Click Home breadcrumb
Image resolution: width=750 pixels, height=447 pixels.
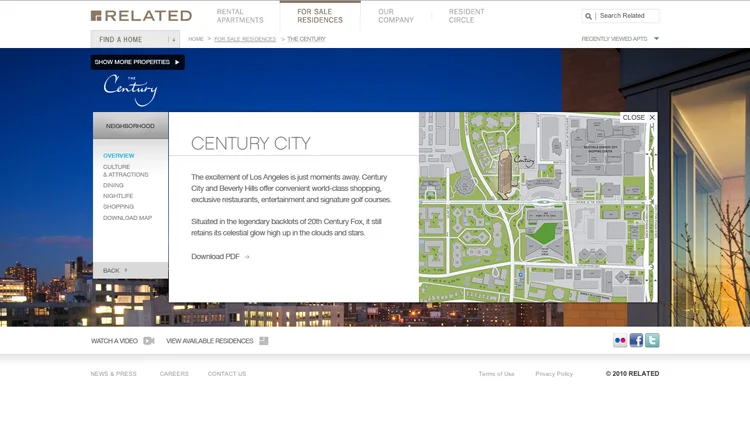(x=196, y=39)
